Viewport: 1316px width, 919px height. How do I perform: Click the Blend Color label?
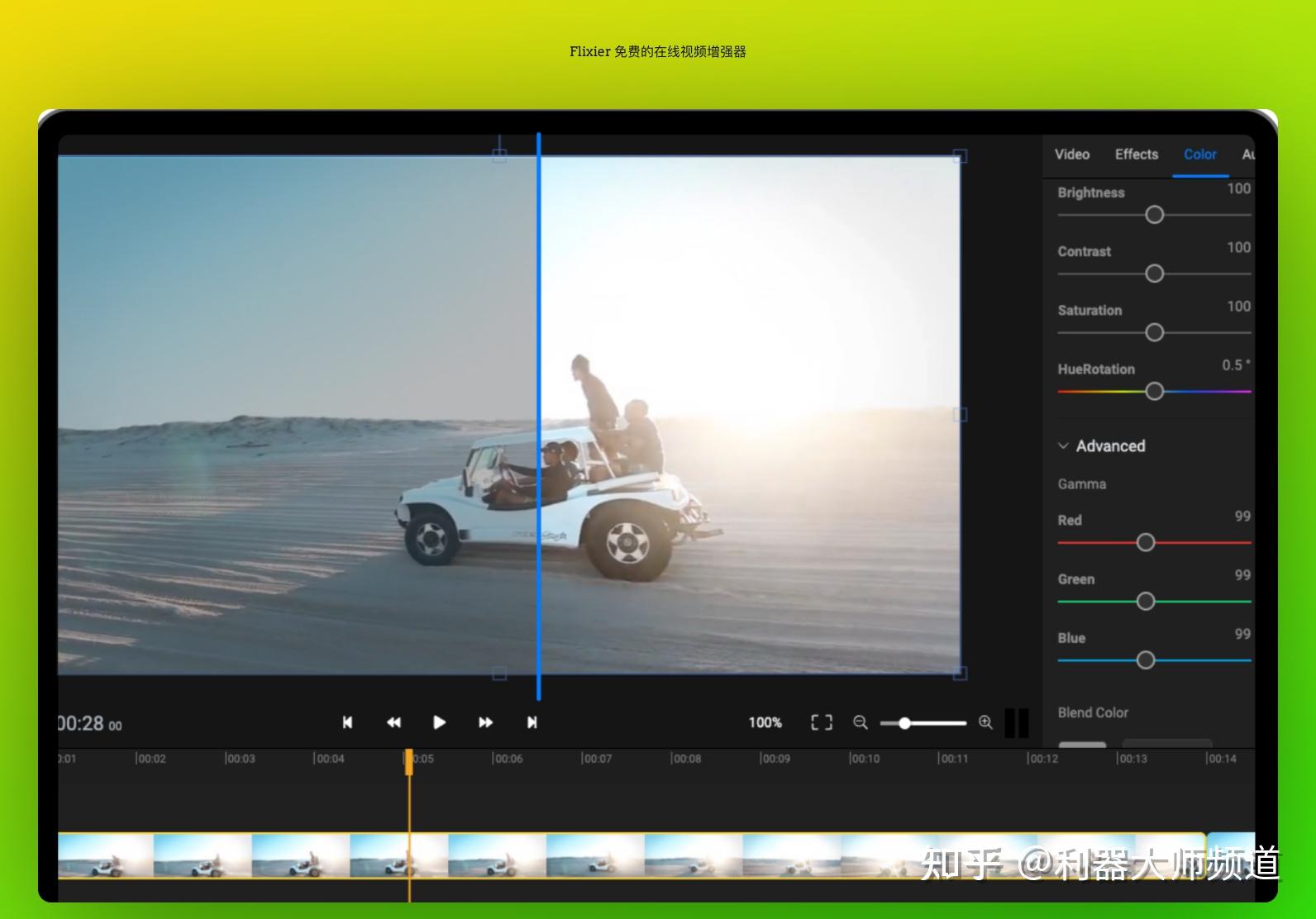1093,712
